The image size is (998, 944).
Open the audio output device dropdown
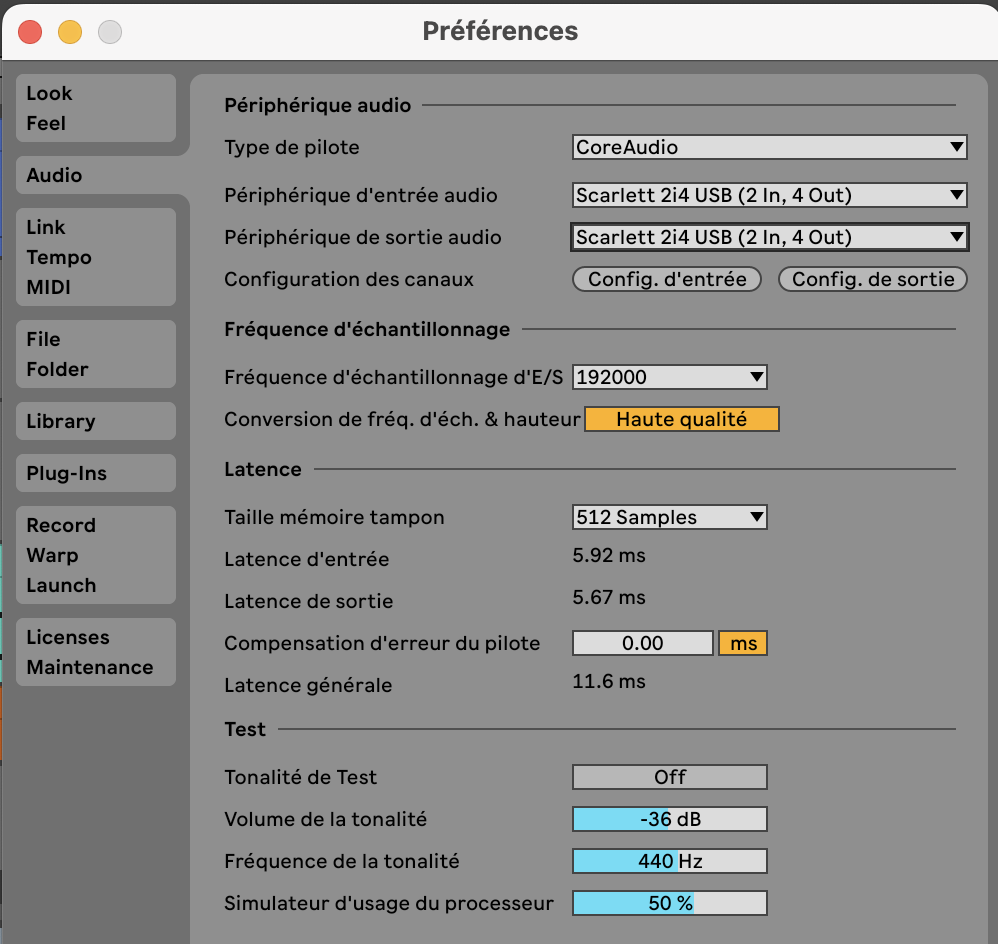[x=769, y=237]
